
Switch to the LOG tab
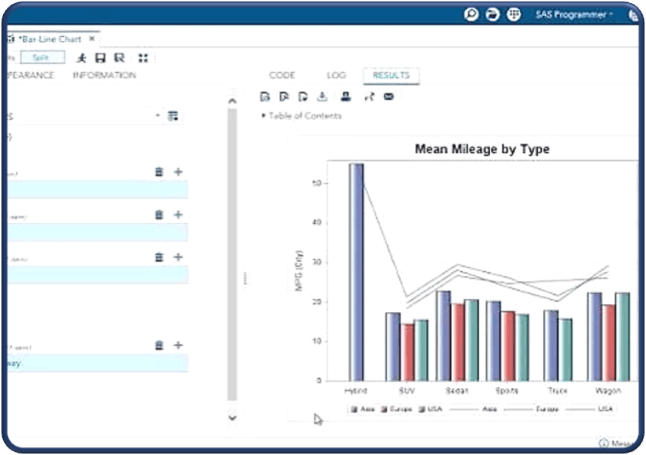(336, 75)
